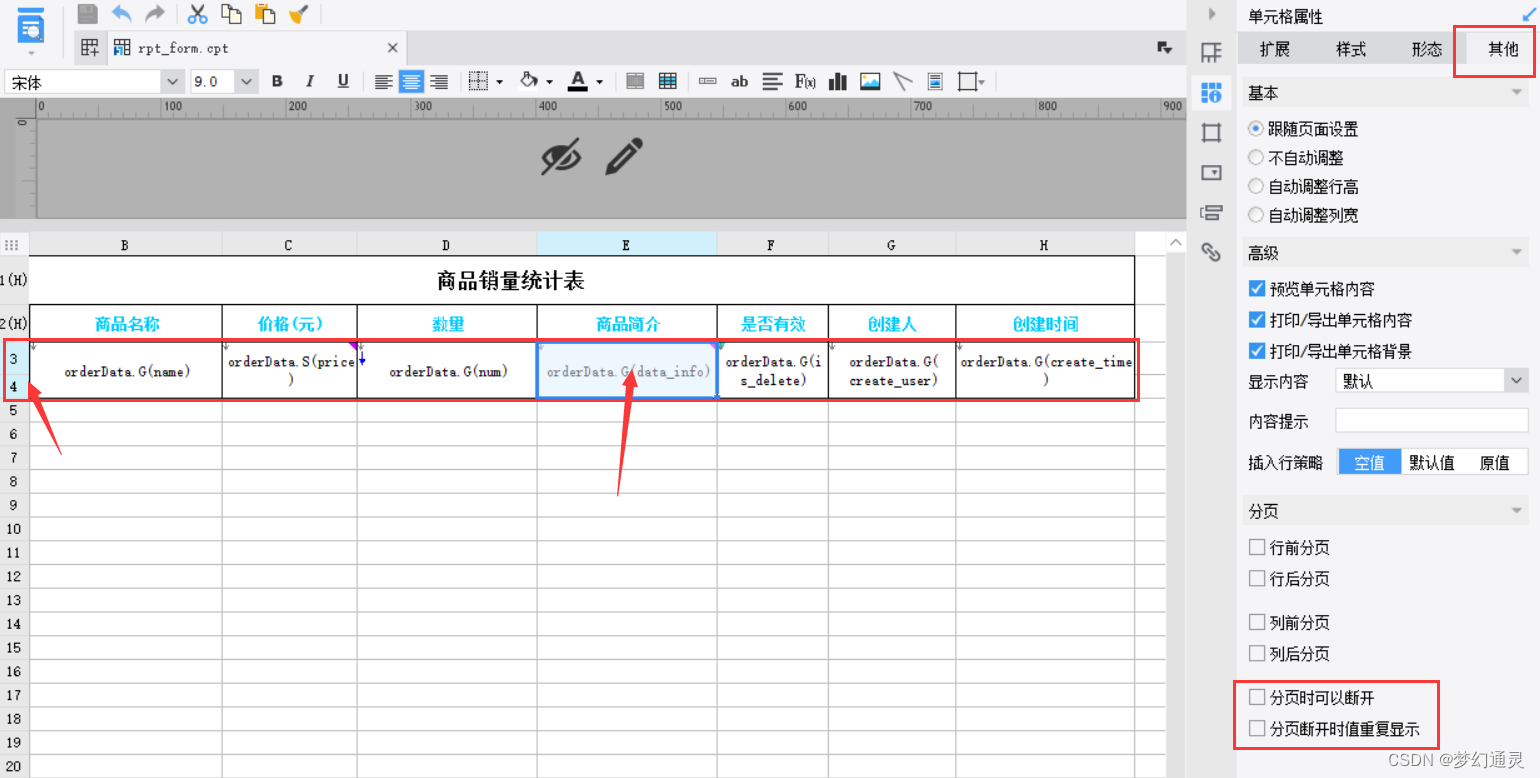Image resolution: width=1540 pixels, height=778 pixels.
Task: Open conditional attributes sidebar icon
Action: [1211, 212]
